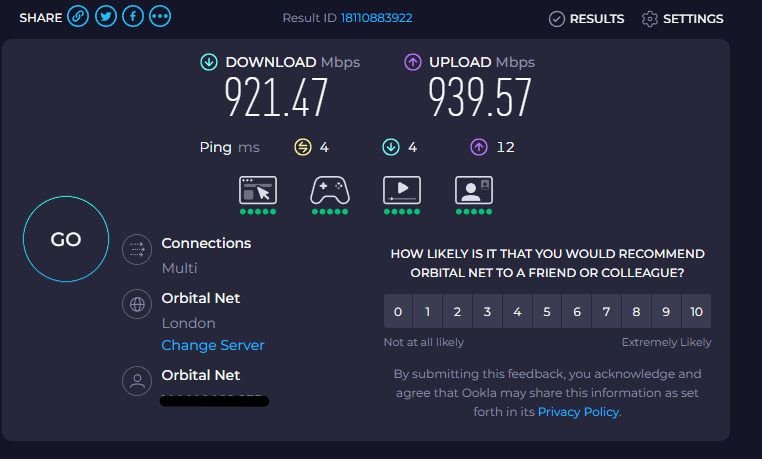Open the Results page
The image size is (762, 459).
click(587, 19)
